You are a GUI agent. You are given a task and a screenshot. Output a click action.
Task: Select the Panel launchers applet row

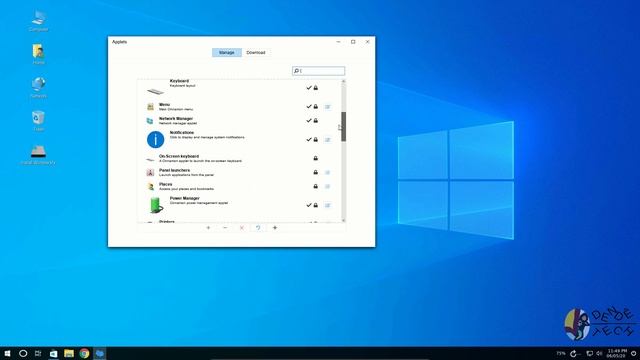click(240, 172)
